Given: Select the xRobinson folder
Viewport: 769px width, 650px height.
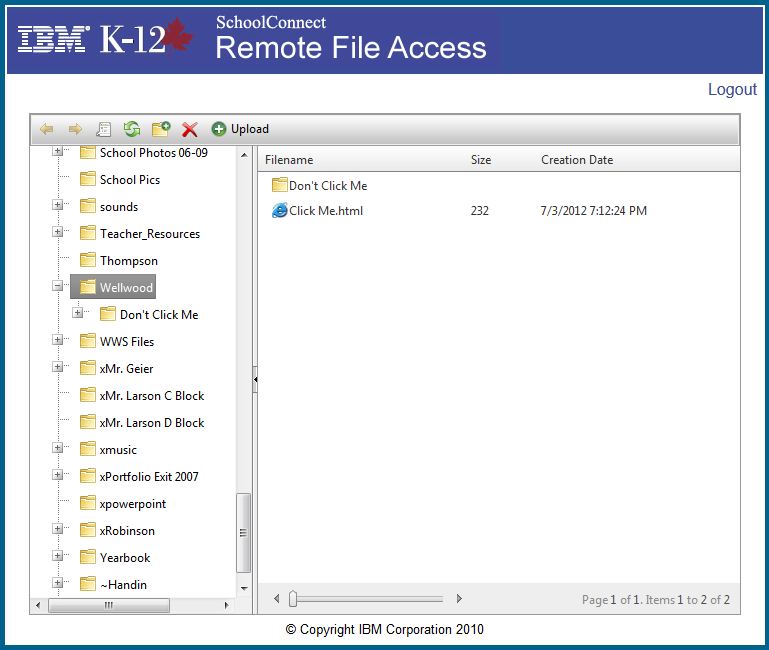Looking at the screenshot, I should (128, 531).
